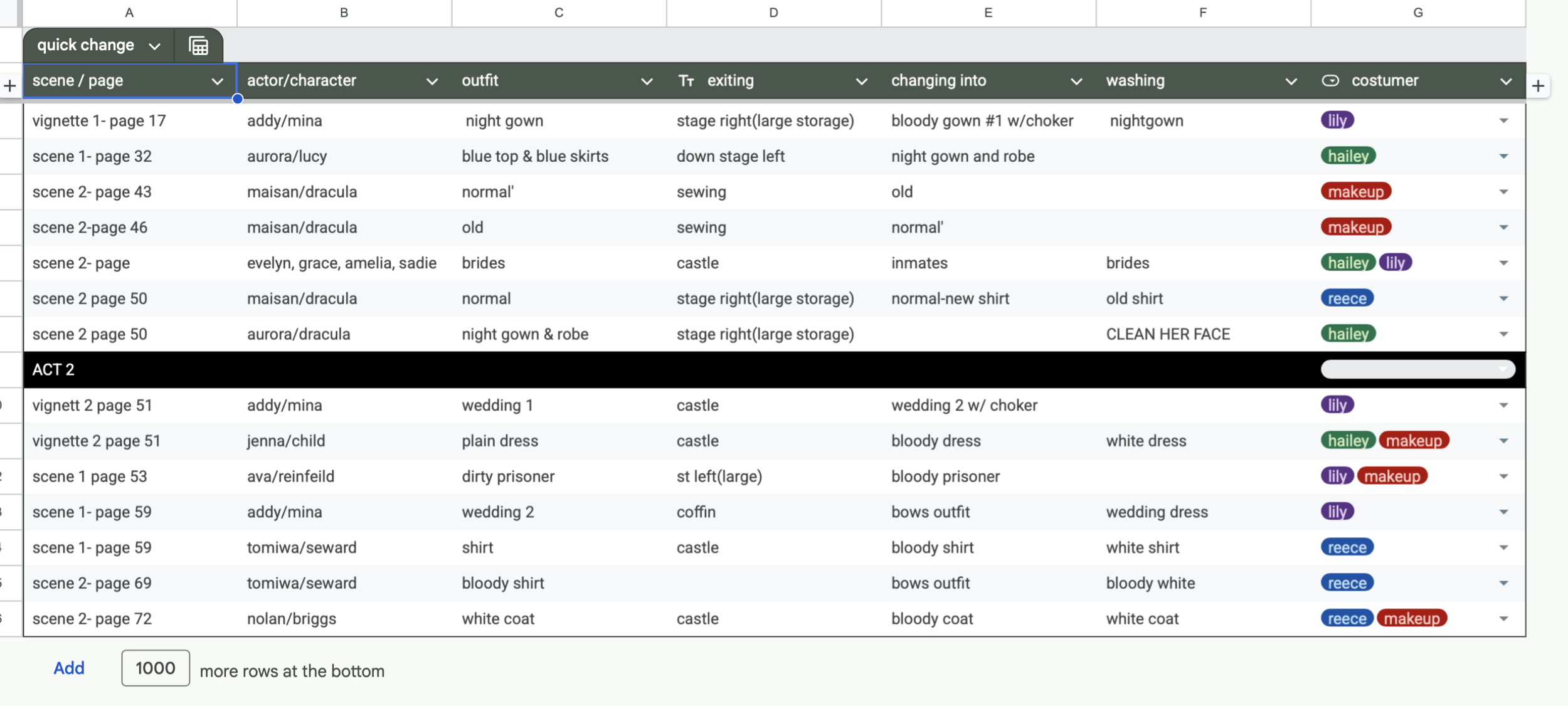Click the Add rows link
The width and height of the screenshot is (1568, 706).
(x=69, y=668)
